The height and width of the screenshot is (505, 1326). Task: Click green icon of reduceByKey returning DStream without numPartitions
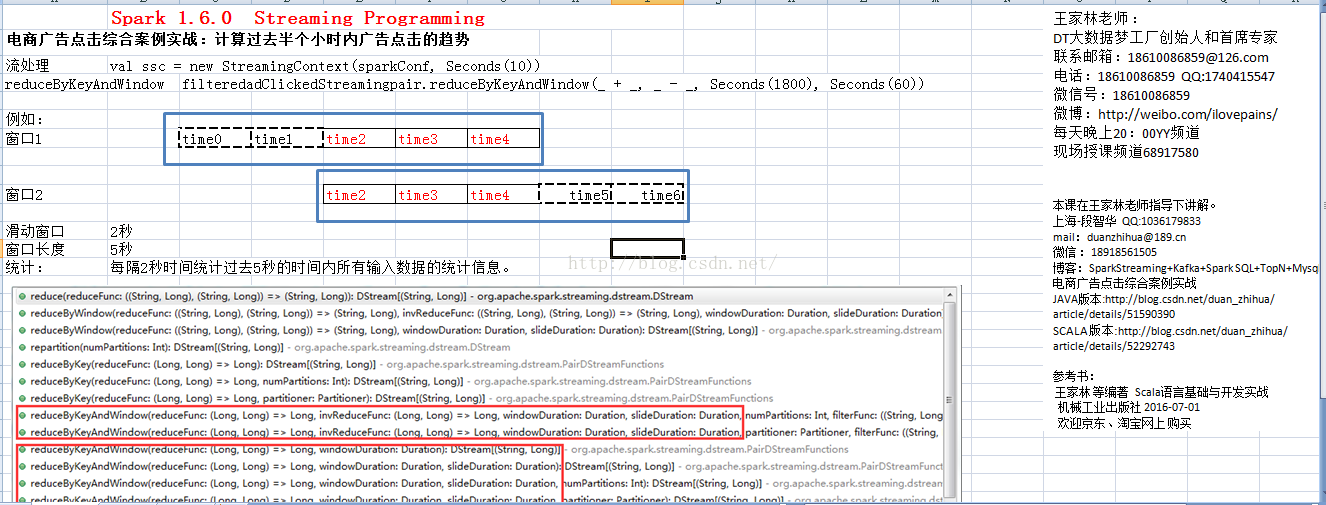point(22,364)
